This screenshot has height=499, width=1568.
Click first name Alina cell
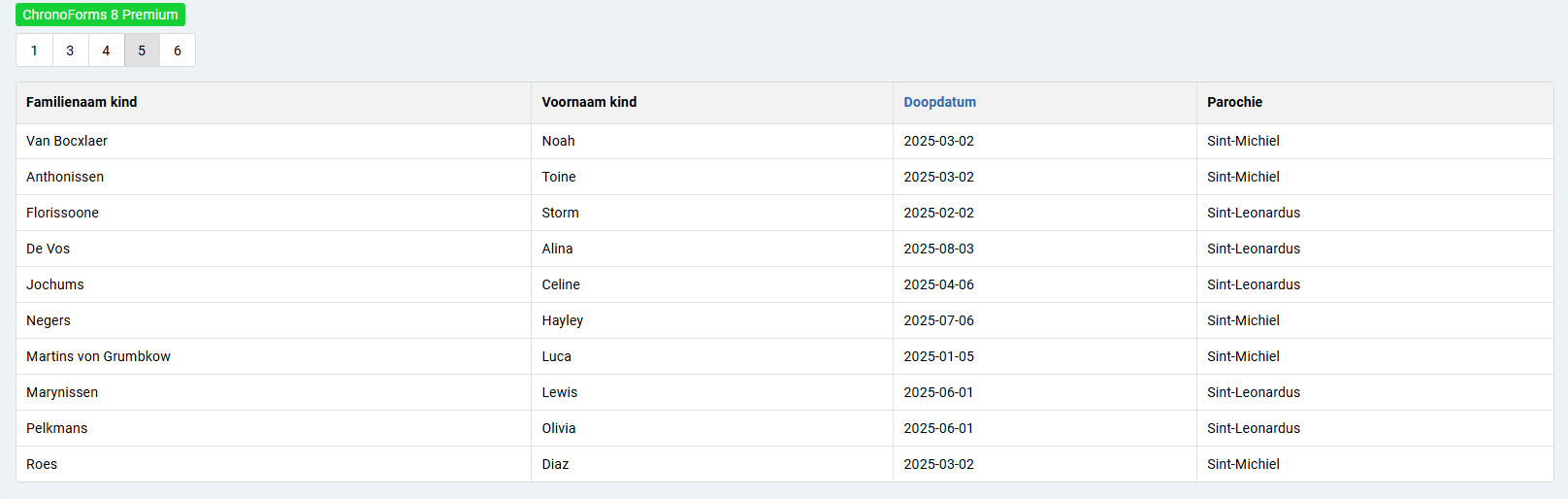coord(557,249)
